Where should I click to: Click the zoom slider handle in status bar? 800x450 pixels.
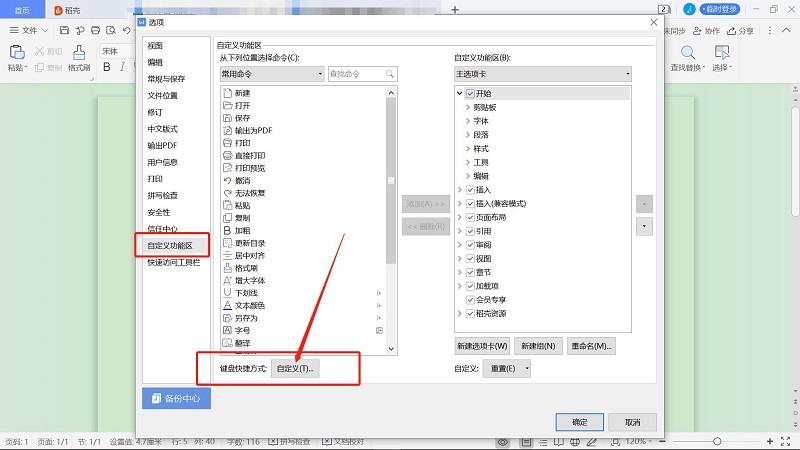[x=717, y=441]
